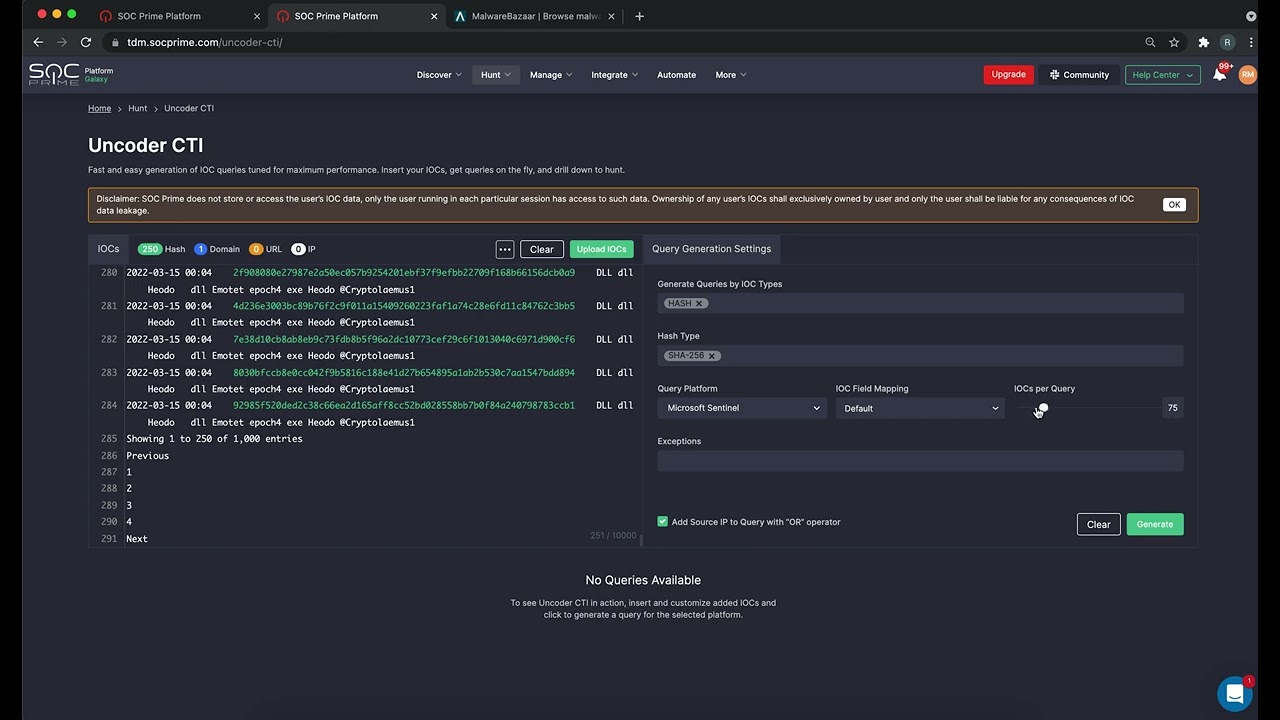The image size is (1280, 720).
Task: Toggle the IP filter
Action: [x=303, y=249]
